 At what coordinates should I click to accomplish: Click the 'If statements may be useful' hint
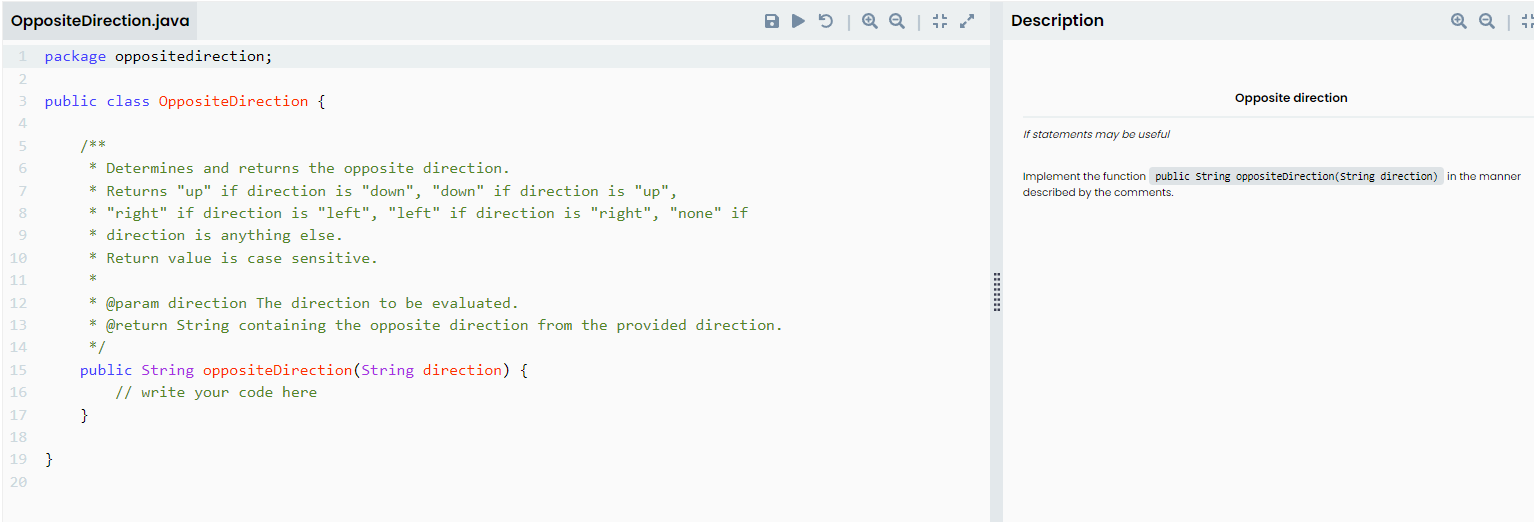coord(1096,134)
